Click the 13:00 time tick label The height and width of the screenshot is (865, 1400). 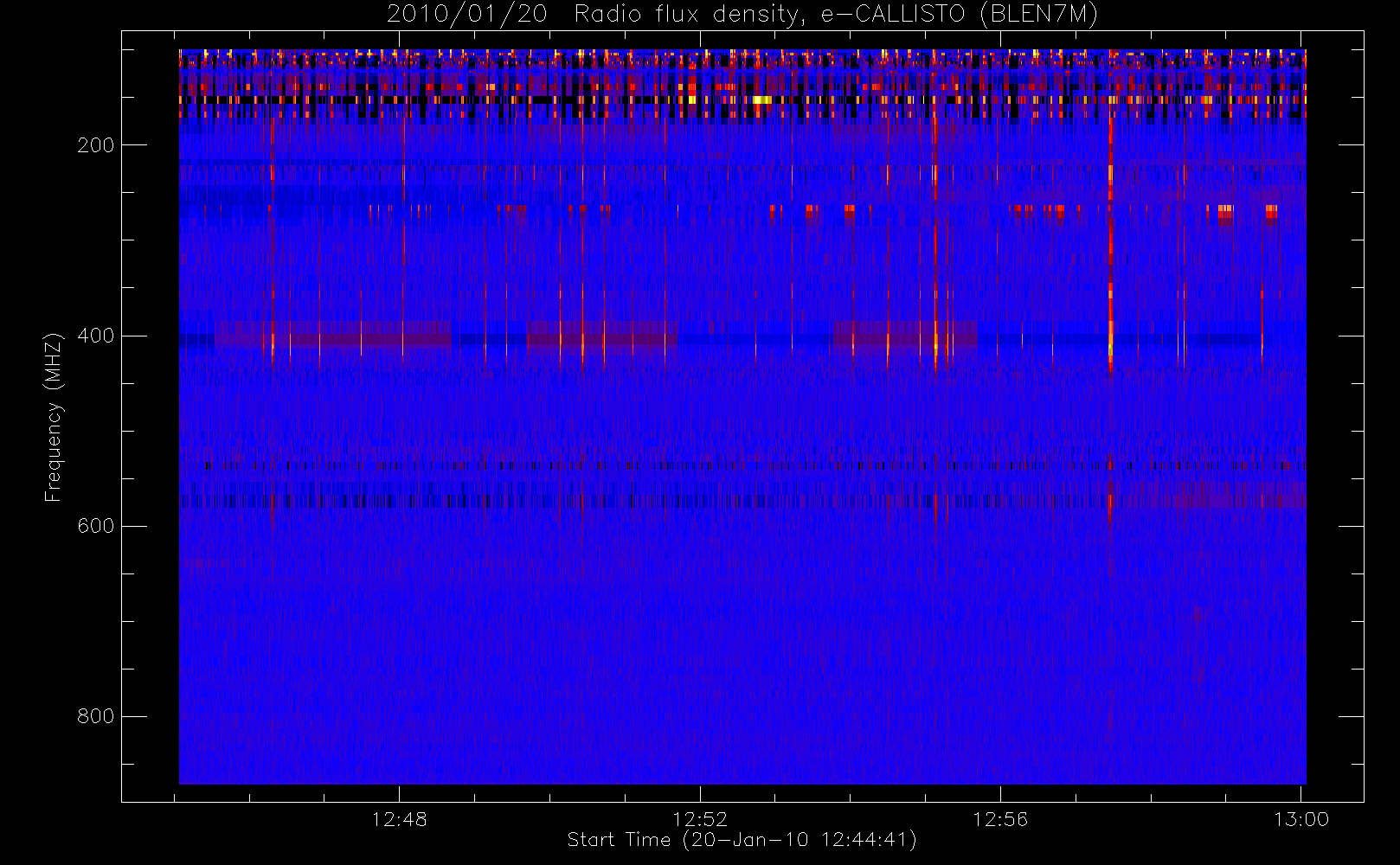point(1301,819)
